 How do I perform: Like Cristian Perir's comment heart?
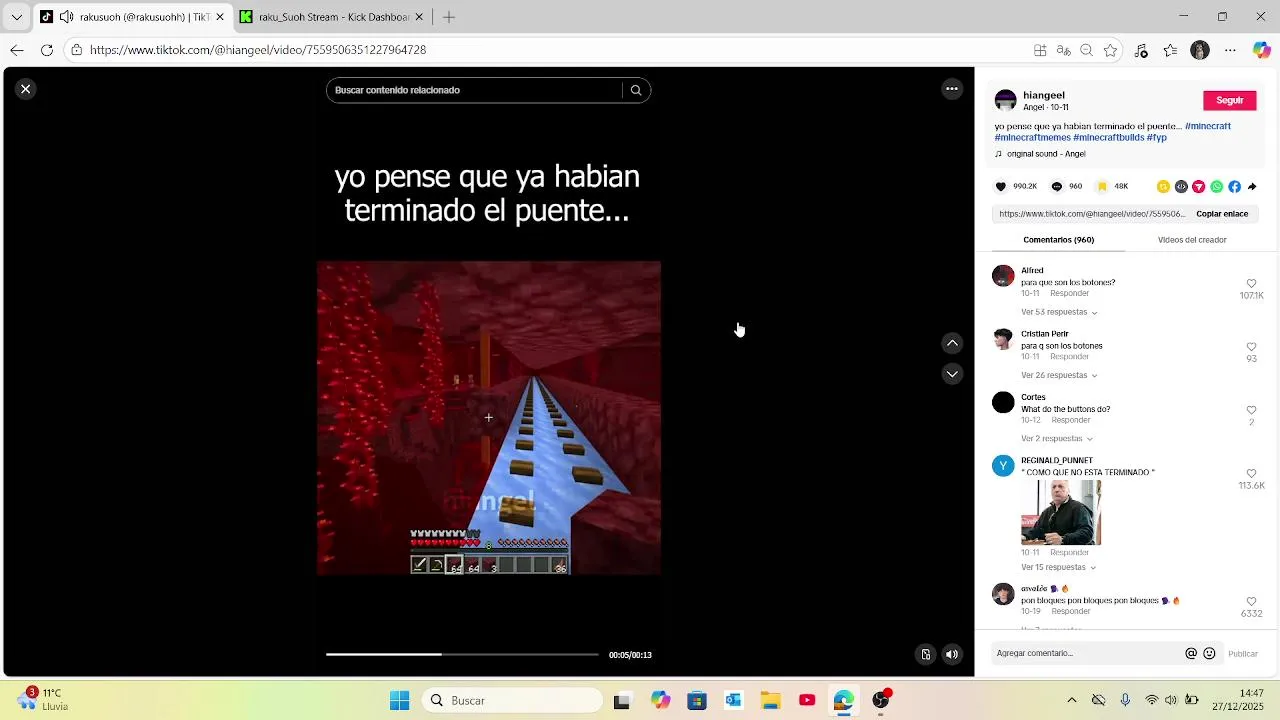1251,347
